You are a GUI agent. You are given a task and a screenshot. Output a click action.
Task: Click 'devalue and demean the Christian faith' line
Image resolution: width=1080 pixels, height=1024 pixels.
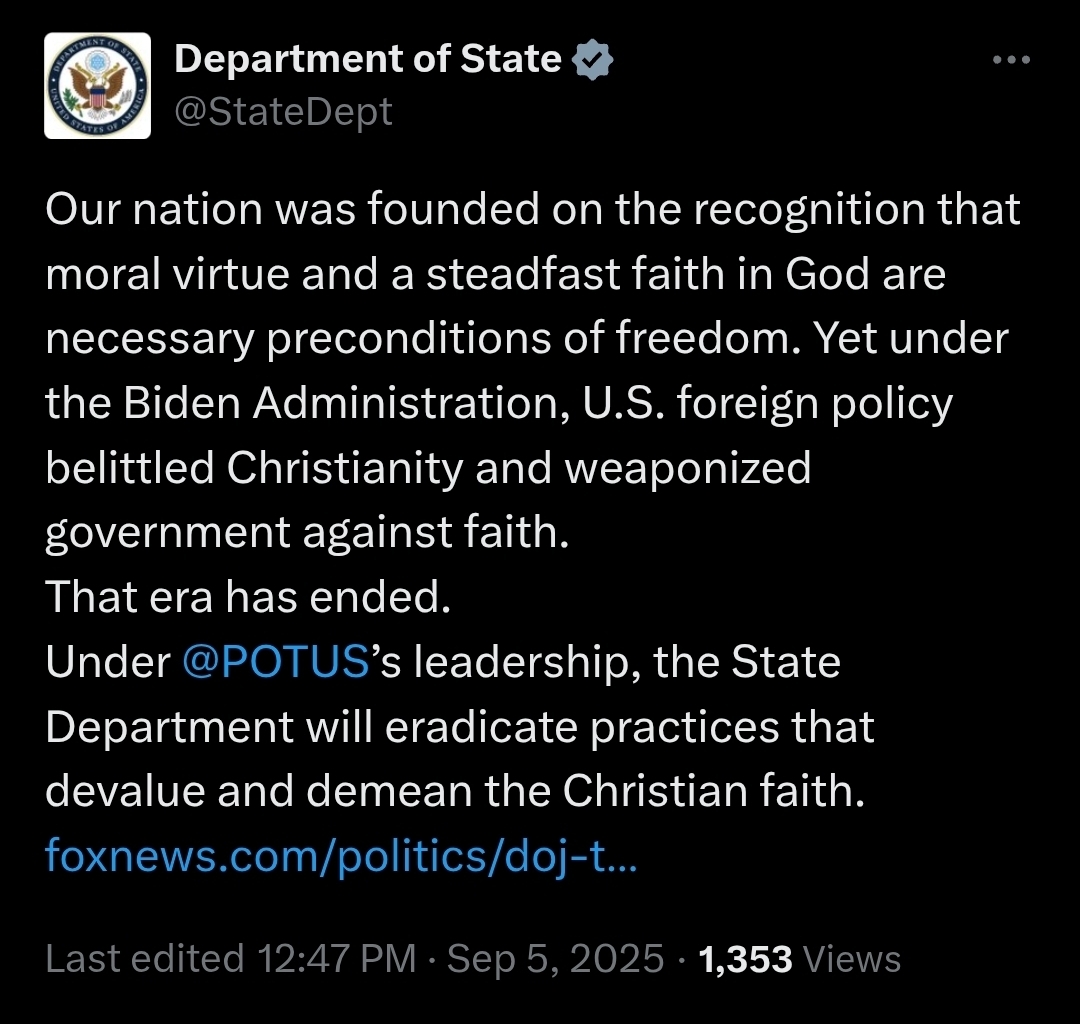tap(453, 792)
